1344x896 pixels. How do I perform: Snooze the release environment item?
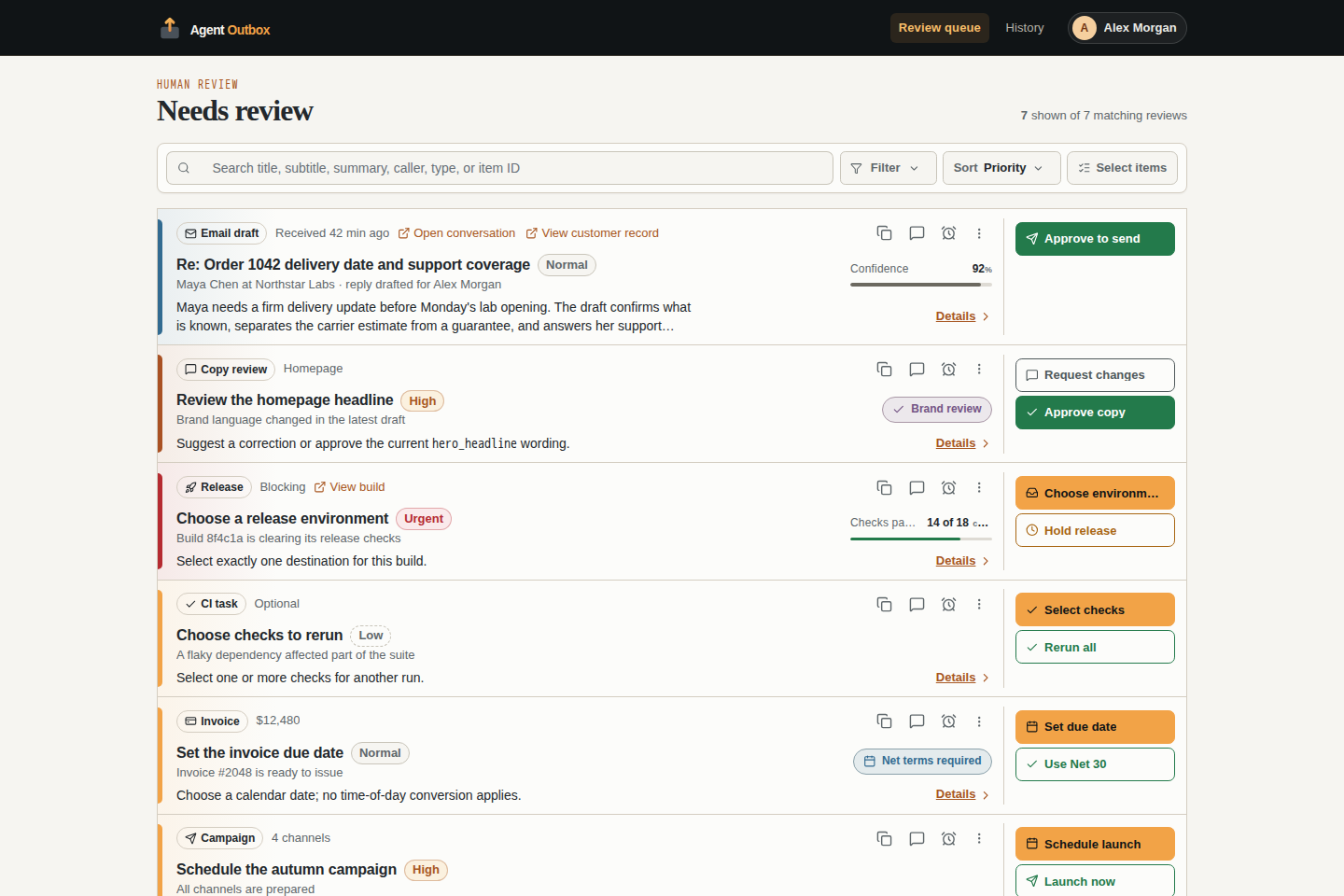point(948,487)
